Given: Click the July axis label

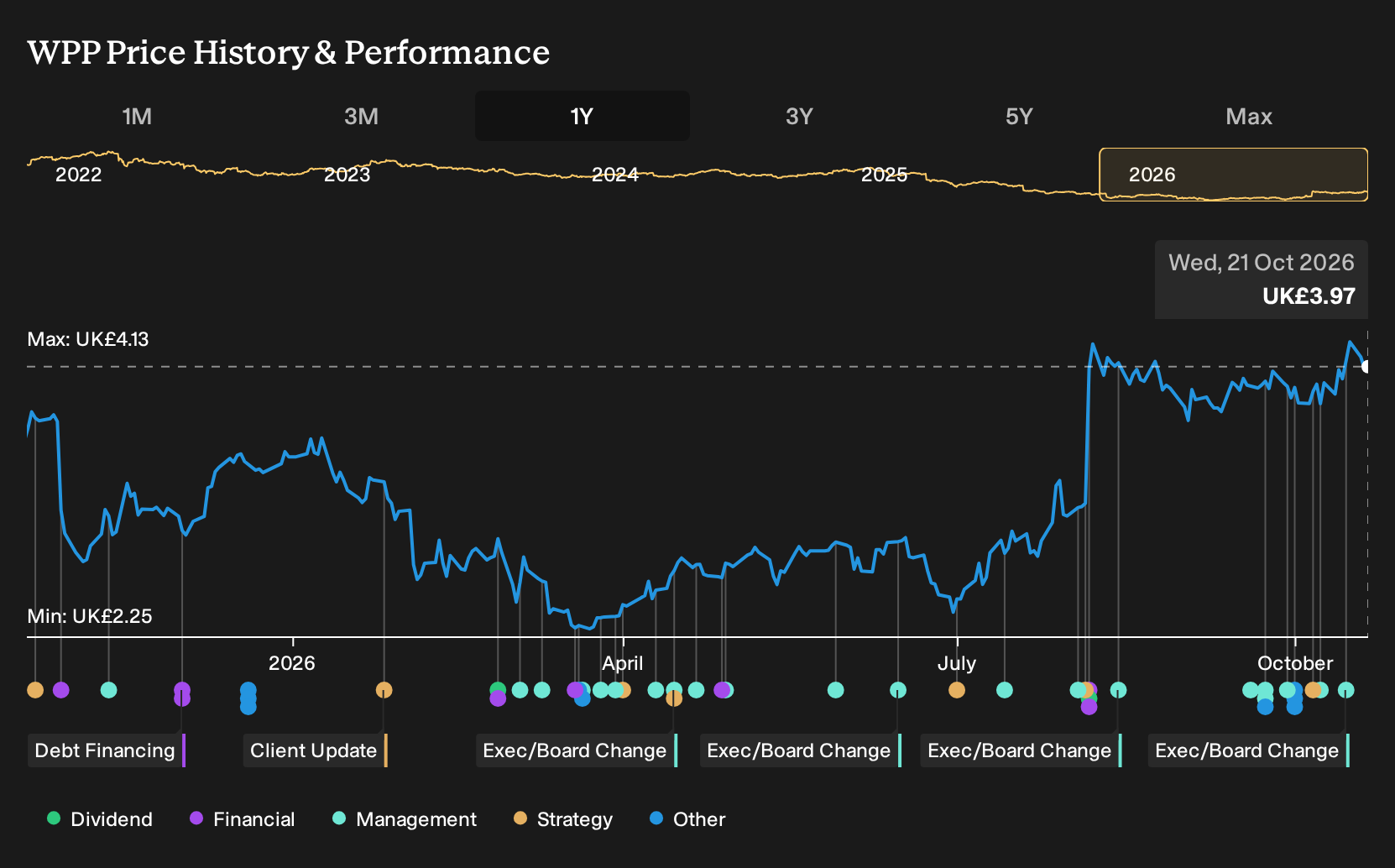Looking at the screenshot, I should (x=957, y=663).
